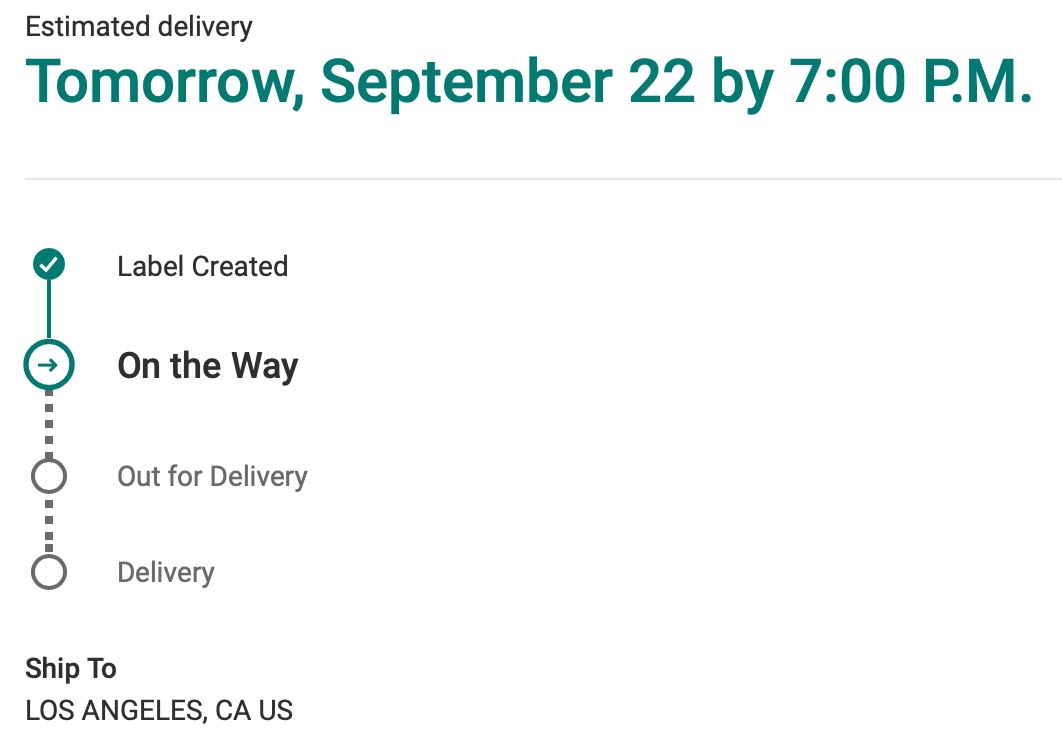Click the horizontal divider under the delivery date
Image resolution: width=1062 pixels, height=754 pixels.
[543, 179]
